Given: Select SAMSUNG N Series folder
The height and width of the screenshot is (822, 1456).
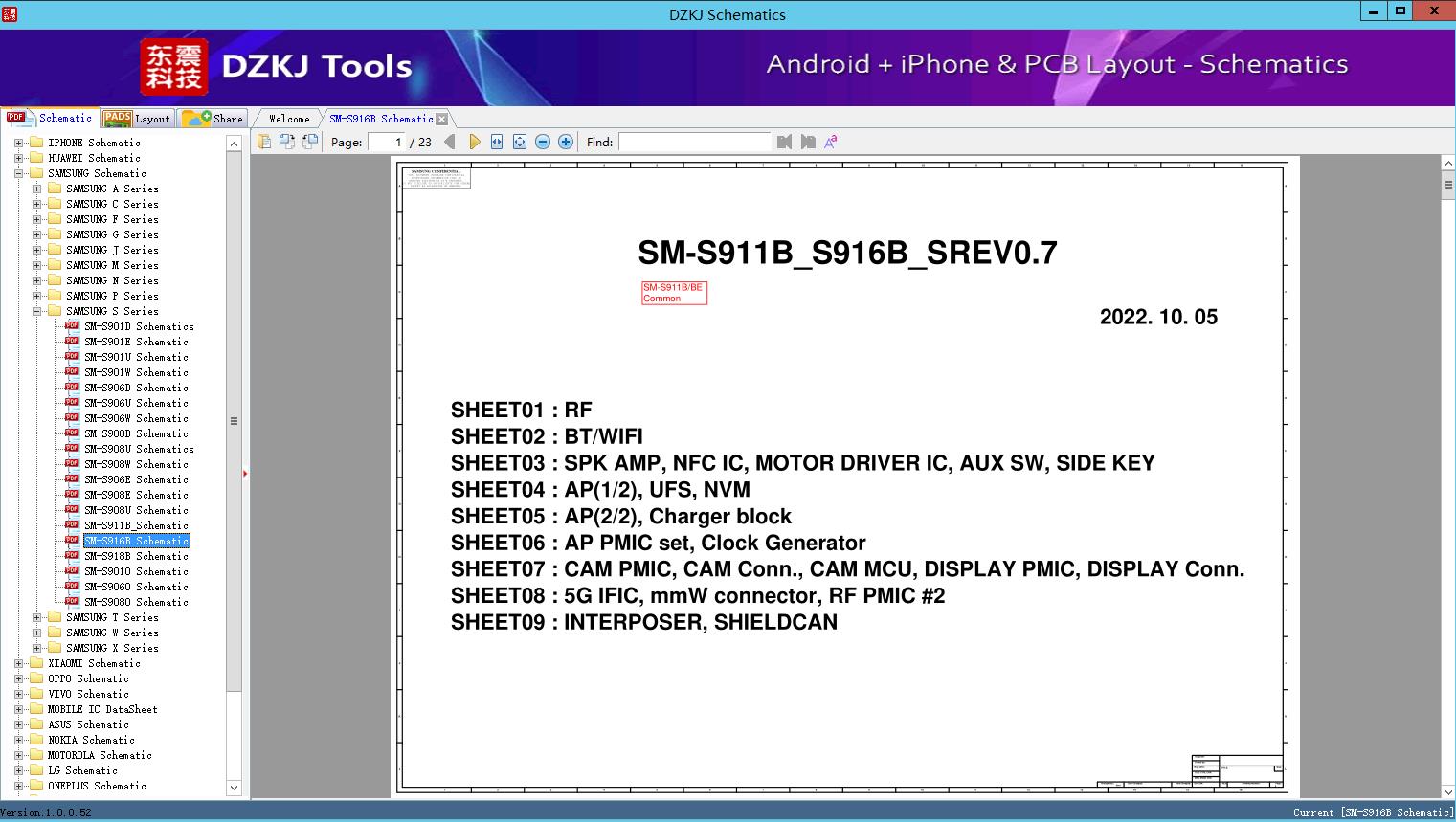Looking at the screenshot, I should click(112, 280).
